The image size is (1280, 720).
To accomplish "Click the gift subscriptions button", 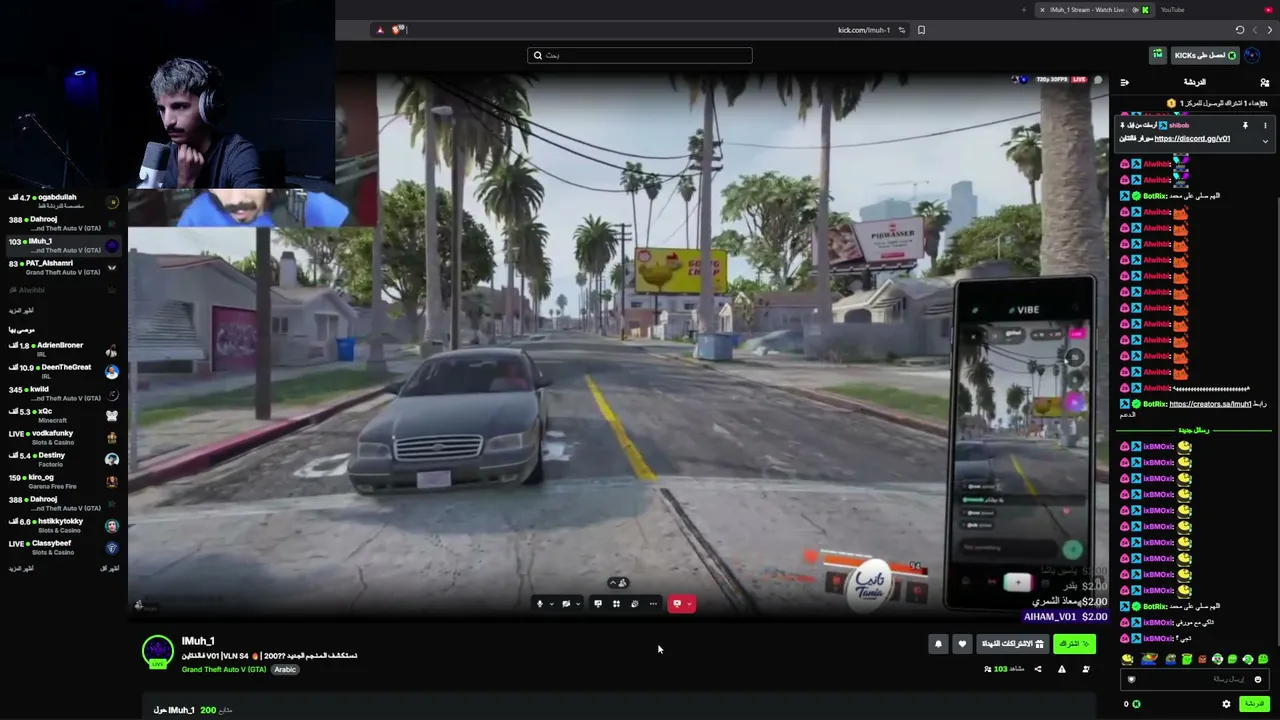I will pos(1012,644).
